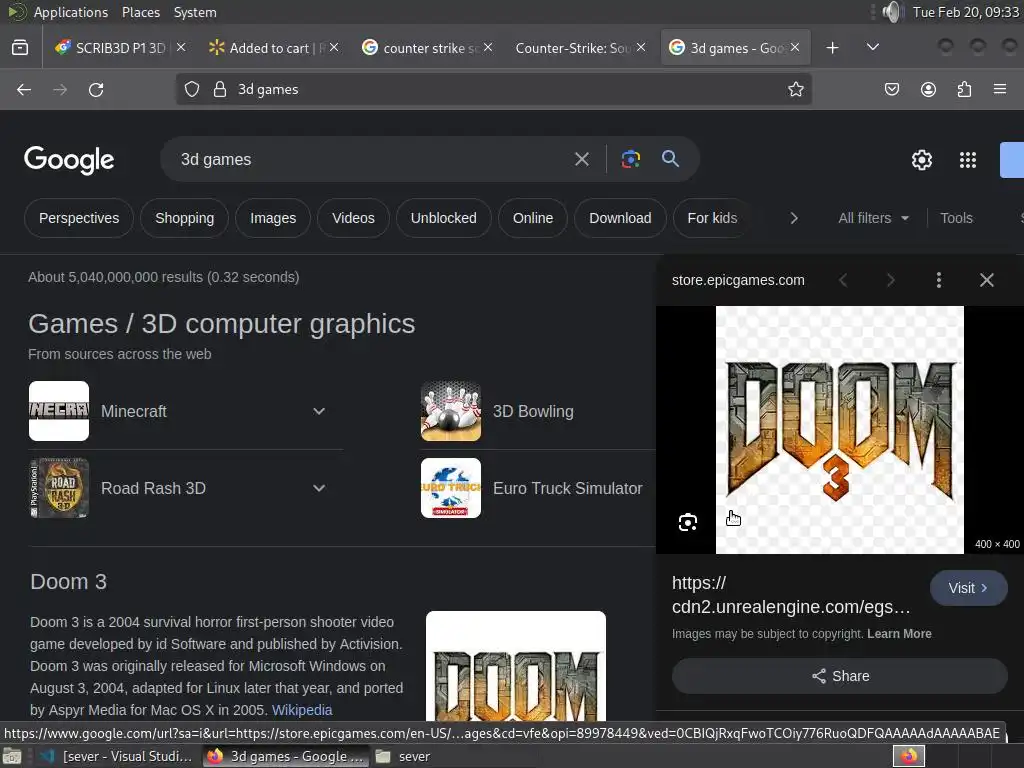Open Google quick settings gear

(921, 160)
